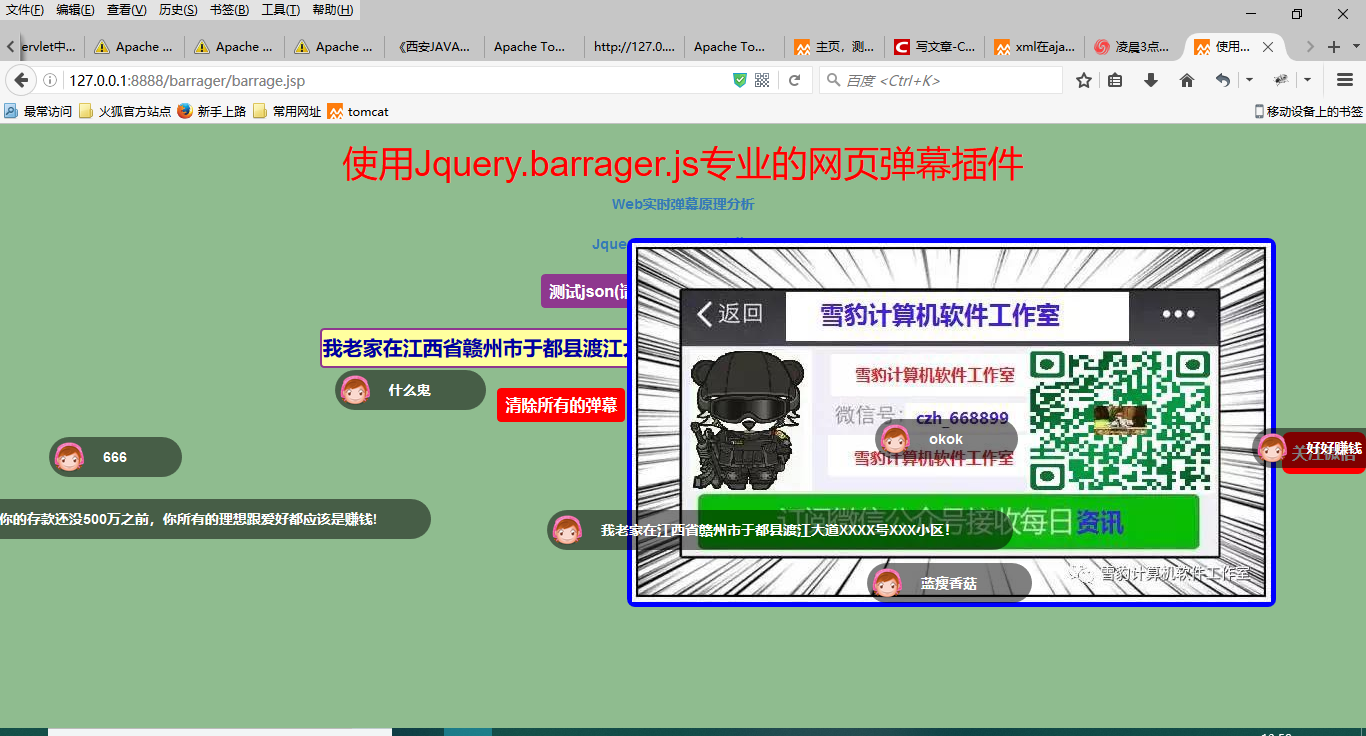Click the Web实时弹幕原理分析 link
The height and width of the screenshot is (736, 1366).
click(x=683, y=204)
